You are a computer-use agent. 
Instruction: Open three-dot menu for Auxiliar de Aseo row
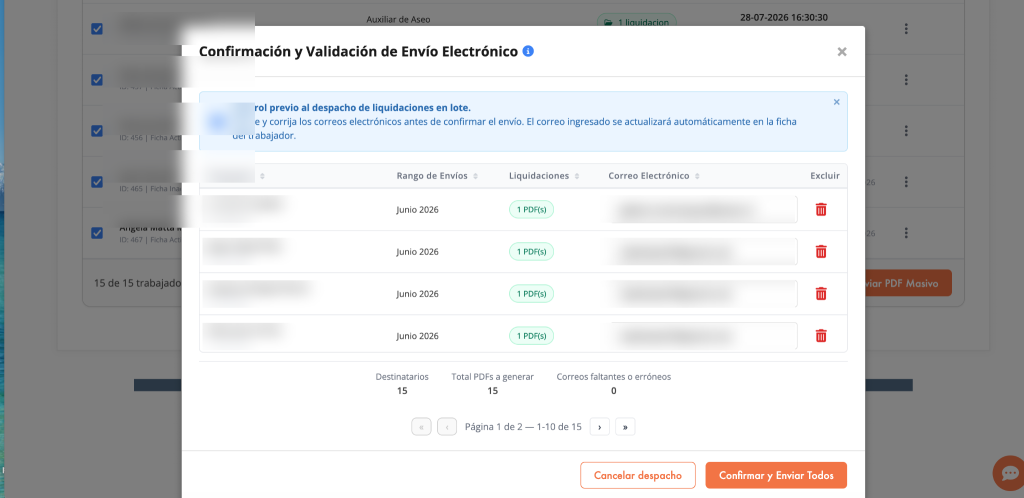pos(906,29)
